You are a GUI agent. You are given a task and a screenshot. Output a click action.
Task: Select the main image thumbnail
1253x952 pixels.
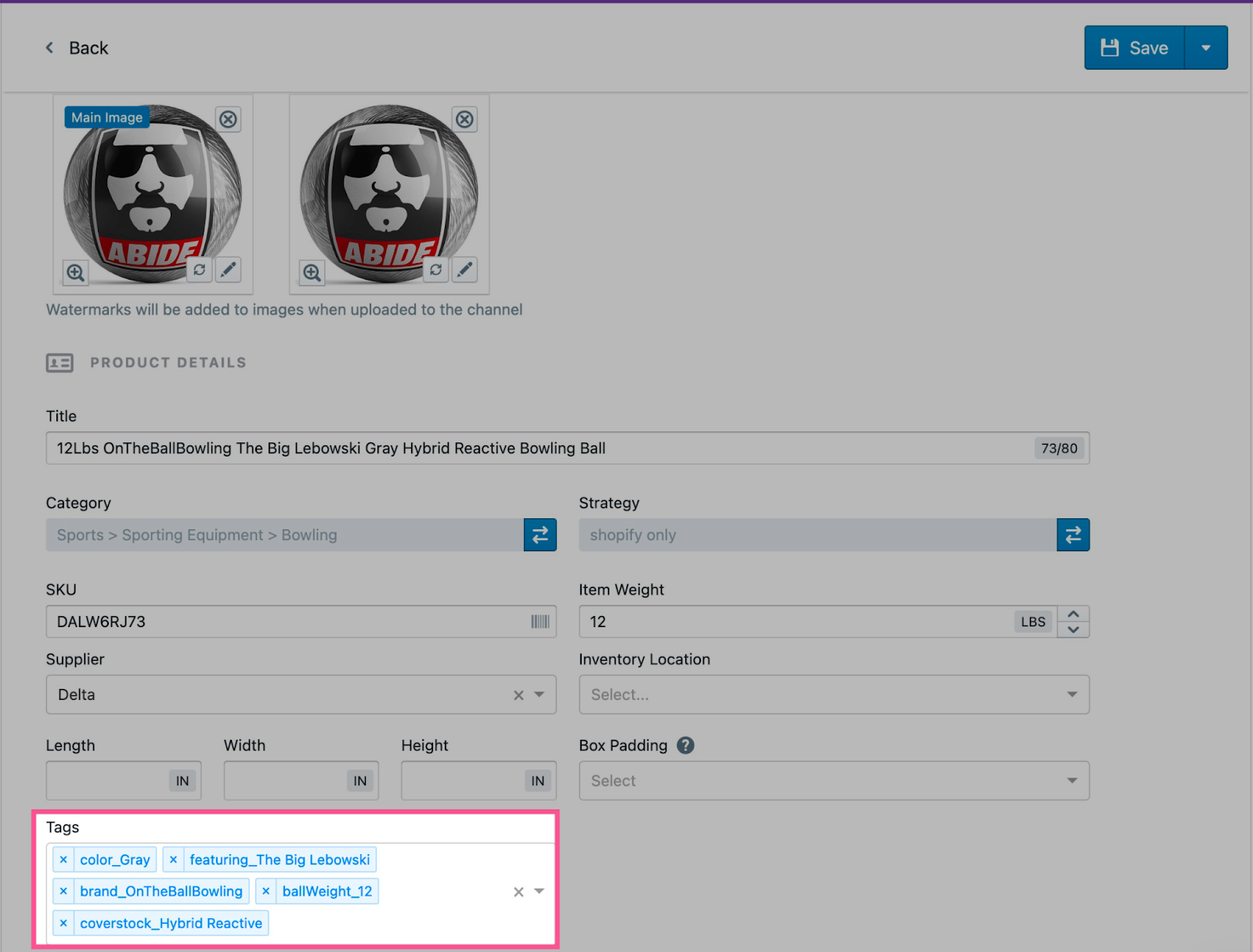(153, 194)
